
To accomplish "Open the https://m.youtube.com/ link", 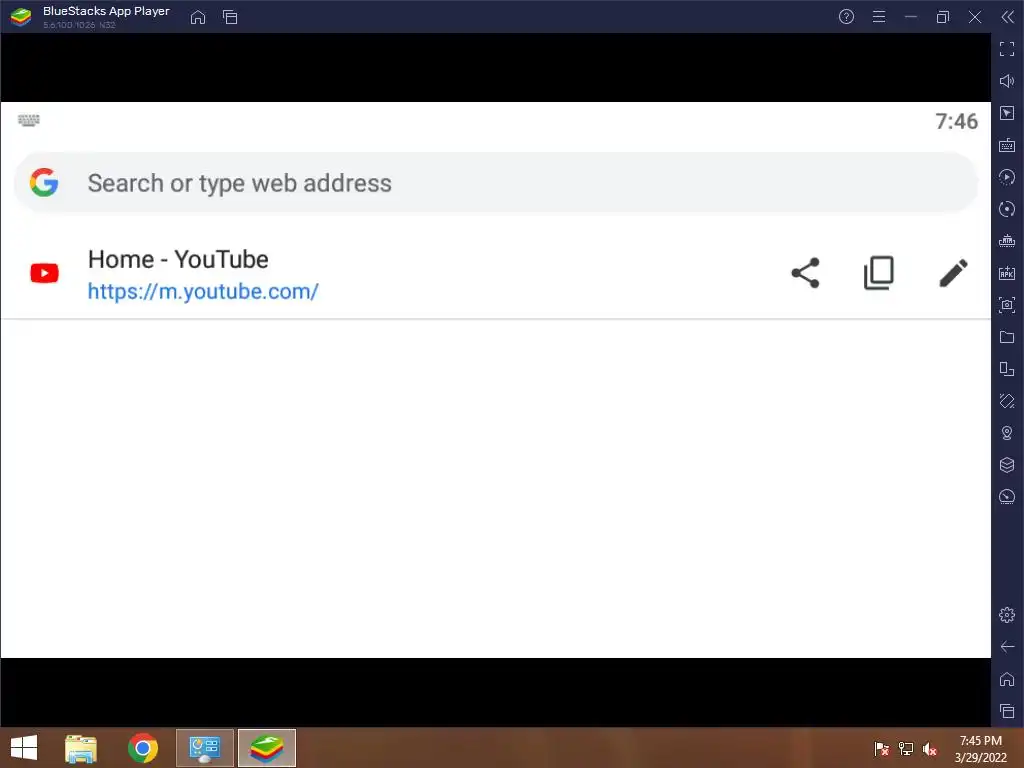I will pos(203,291).
